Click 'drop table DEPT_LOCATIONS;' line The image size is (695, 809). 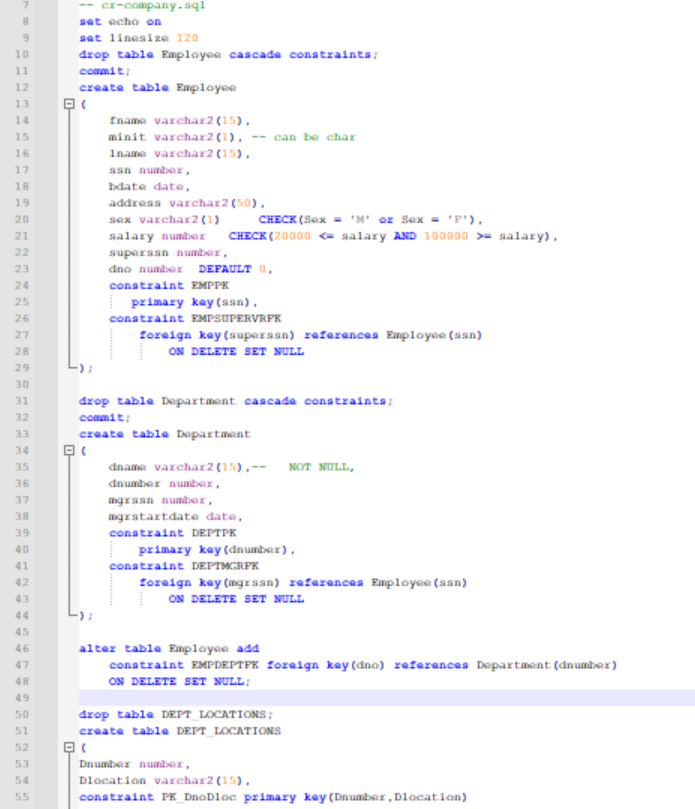176,715
